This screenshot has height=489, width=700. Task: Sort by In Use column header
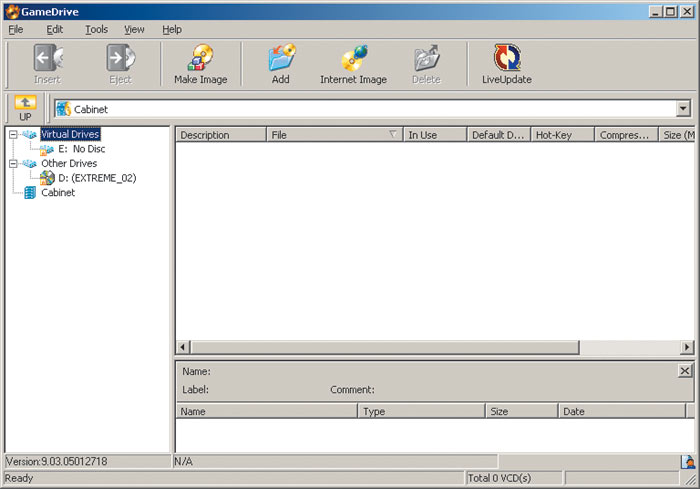(x=435, y=134)
